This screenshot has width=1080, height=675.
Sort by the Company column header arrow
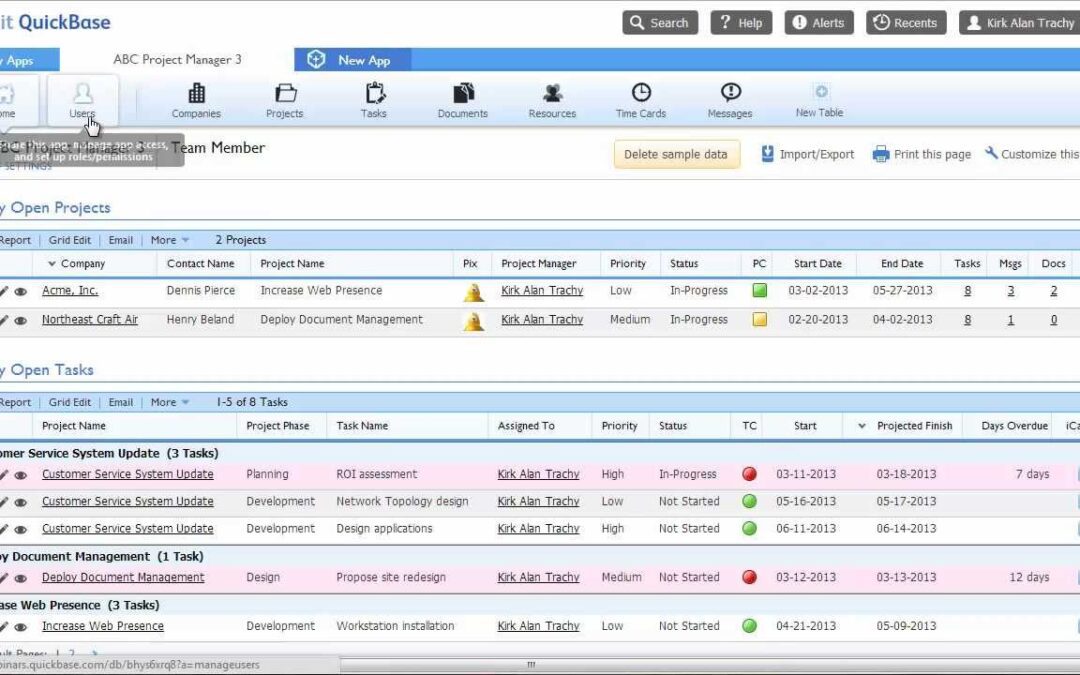coord(52,264)
